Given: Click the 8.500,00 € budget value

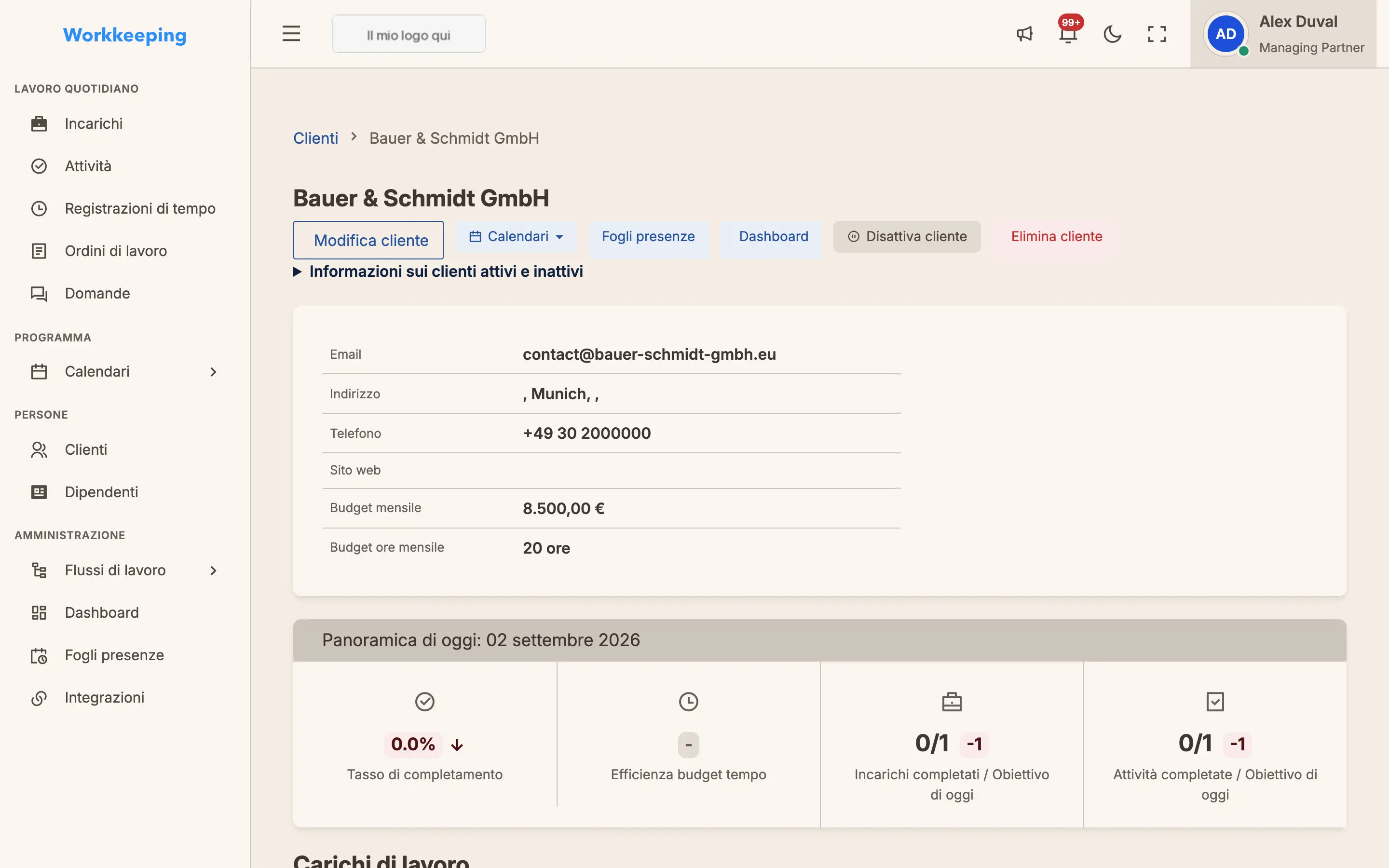Looking at the screenshot, I should 564,509.
